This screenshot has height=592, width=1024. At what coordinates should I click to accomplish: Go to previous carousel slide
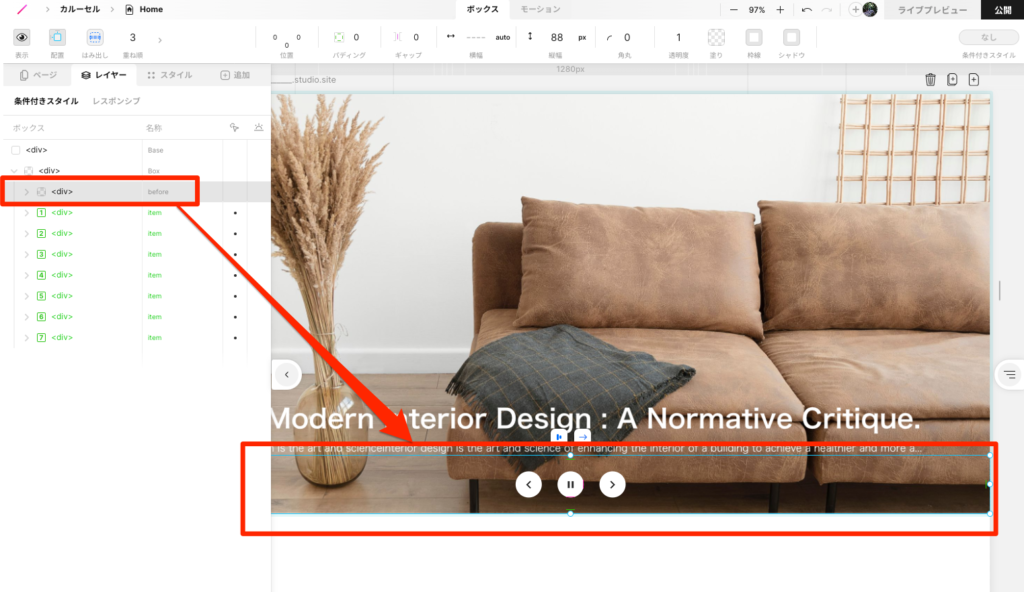[x=528, y=485]
